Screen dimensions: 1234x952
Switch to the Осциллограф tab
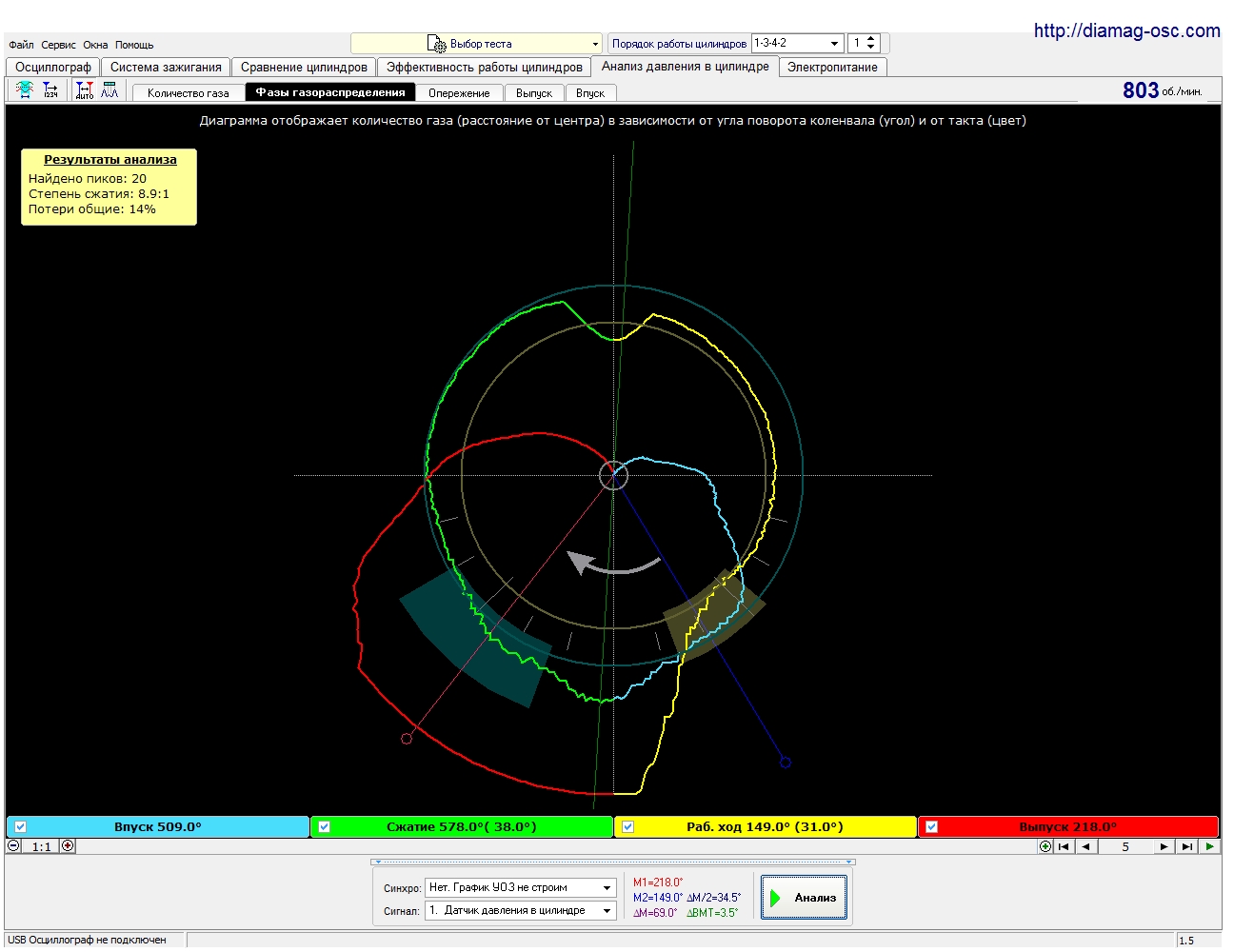coord(53,68)
